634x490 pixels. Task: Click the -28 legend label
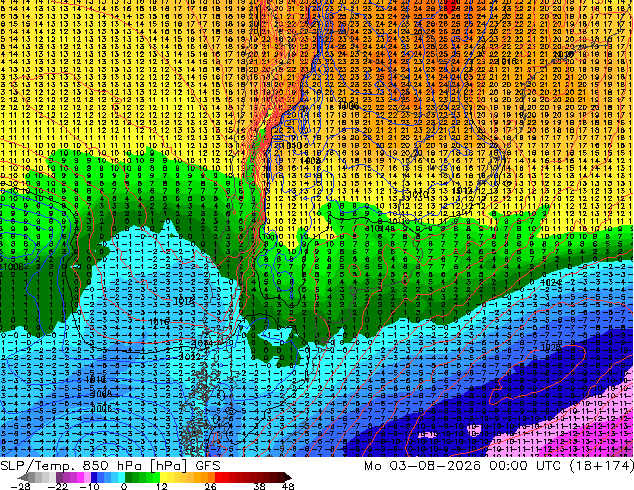tap(20, 486)
